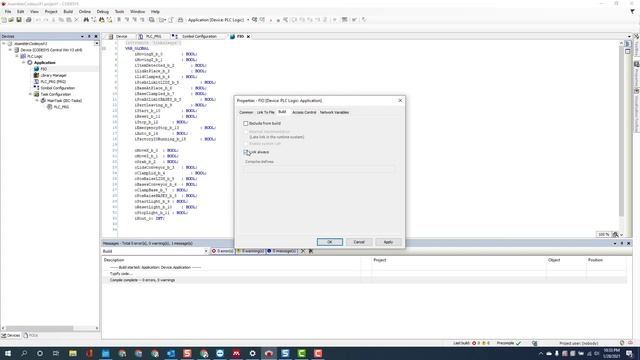
Task: Close the Properties dialog with X
Action: pos(400,100)
